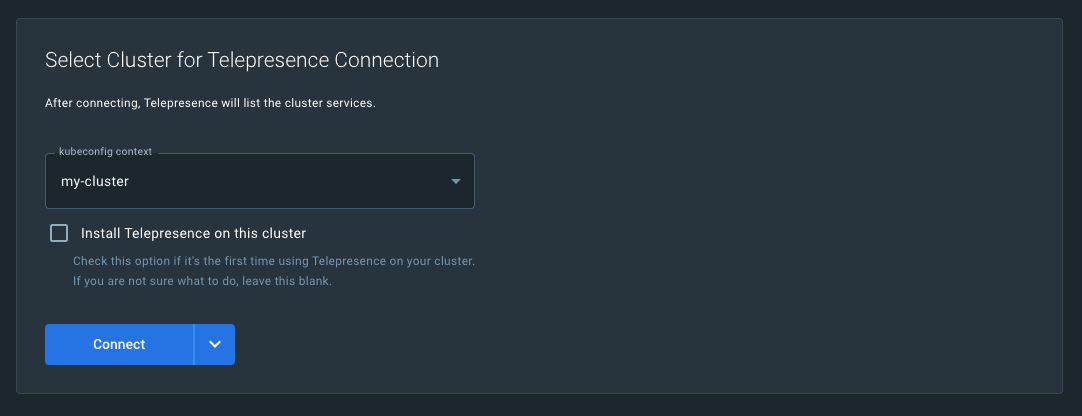Click the Connect button
This screenshot has width=1082, height=416.
pos(119,344)
